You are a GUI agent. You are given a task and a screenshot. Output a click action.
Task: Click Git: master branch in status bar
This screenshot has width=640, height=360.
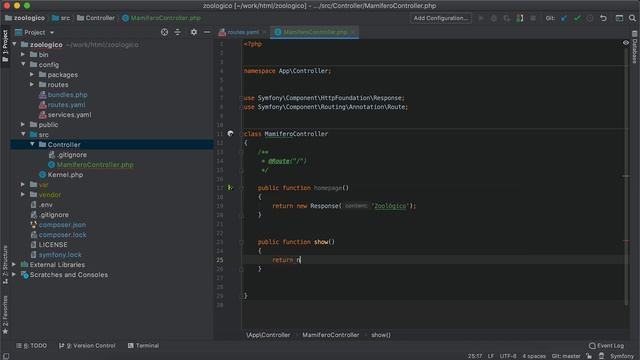(566, 356)
